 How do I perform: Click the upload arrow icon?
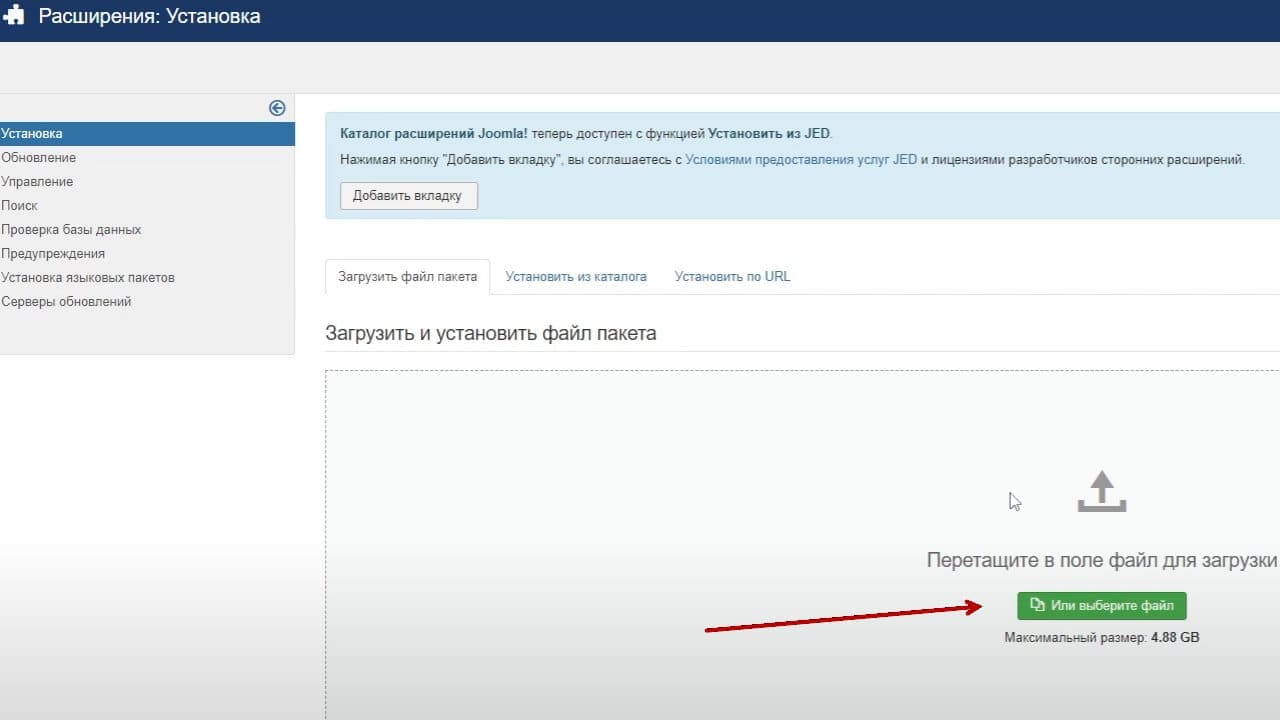click(x=1102, y=492)
